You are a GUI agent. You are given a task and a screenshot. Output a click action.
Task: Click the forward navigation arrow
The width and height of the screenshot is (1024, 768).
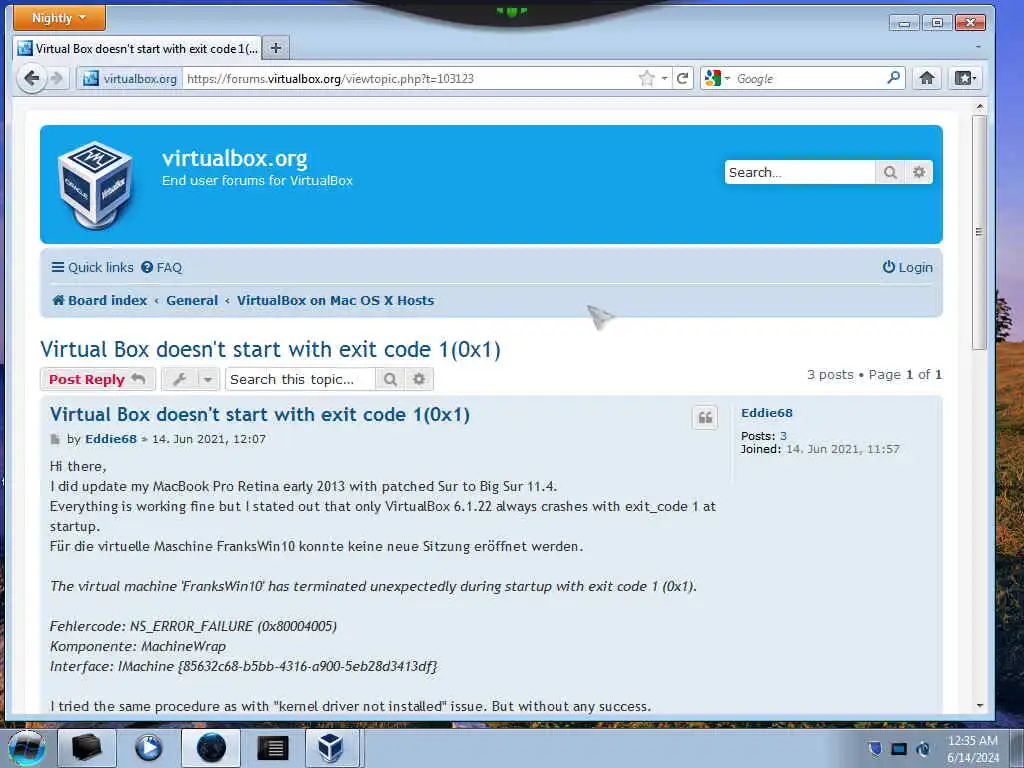pyautogui.click(x=57, y=78)
